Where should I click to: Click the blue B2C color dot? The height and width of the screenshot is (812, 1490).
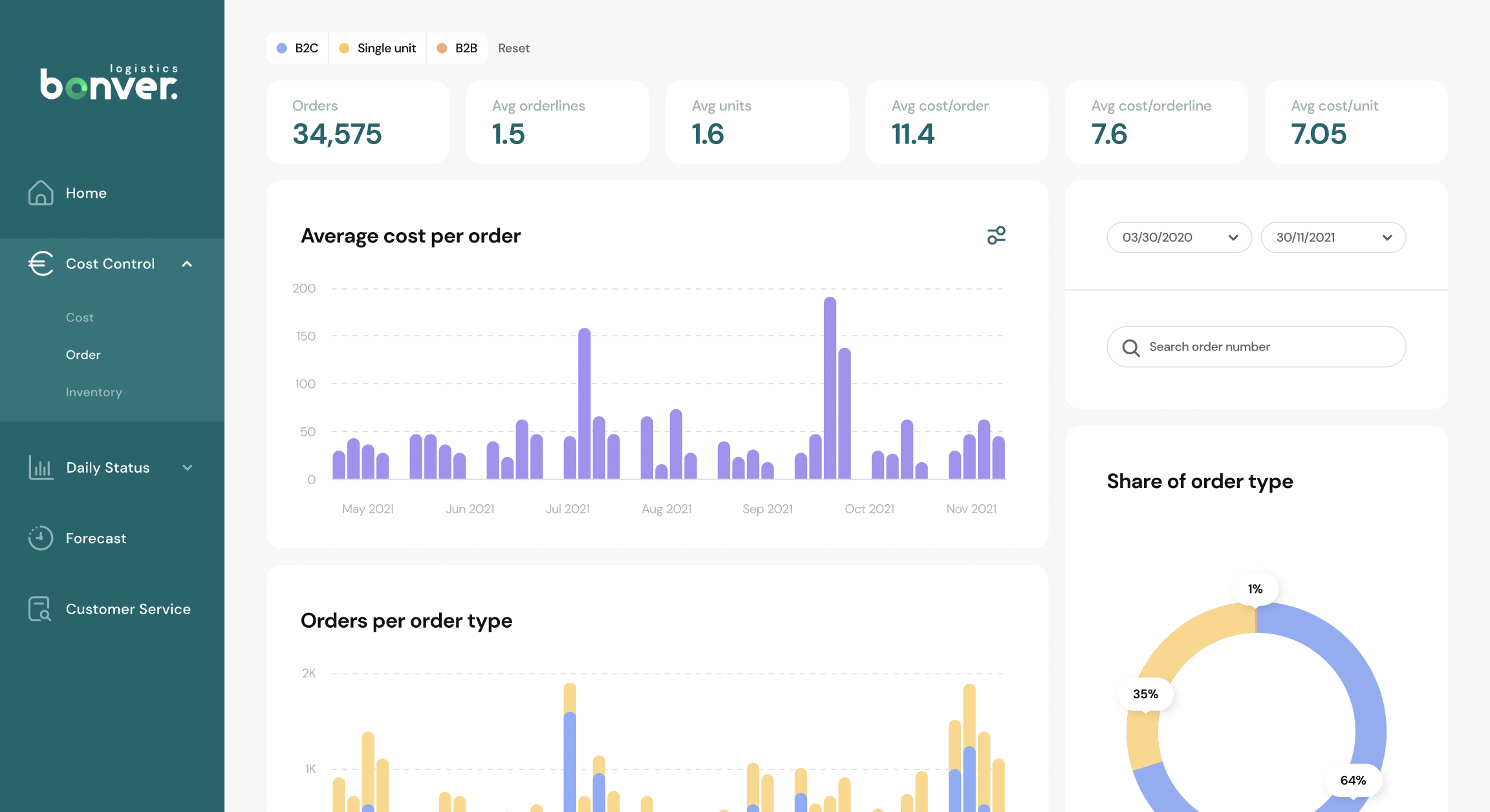282,48
